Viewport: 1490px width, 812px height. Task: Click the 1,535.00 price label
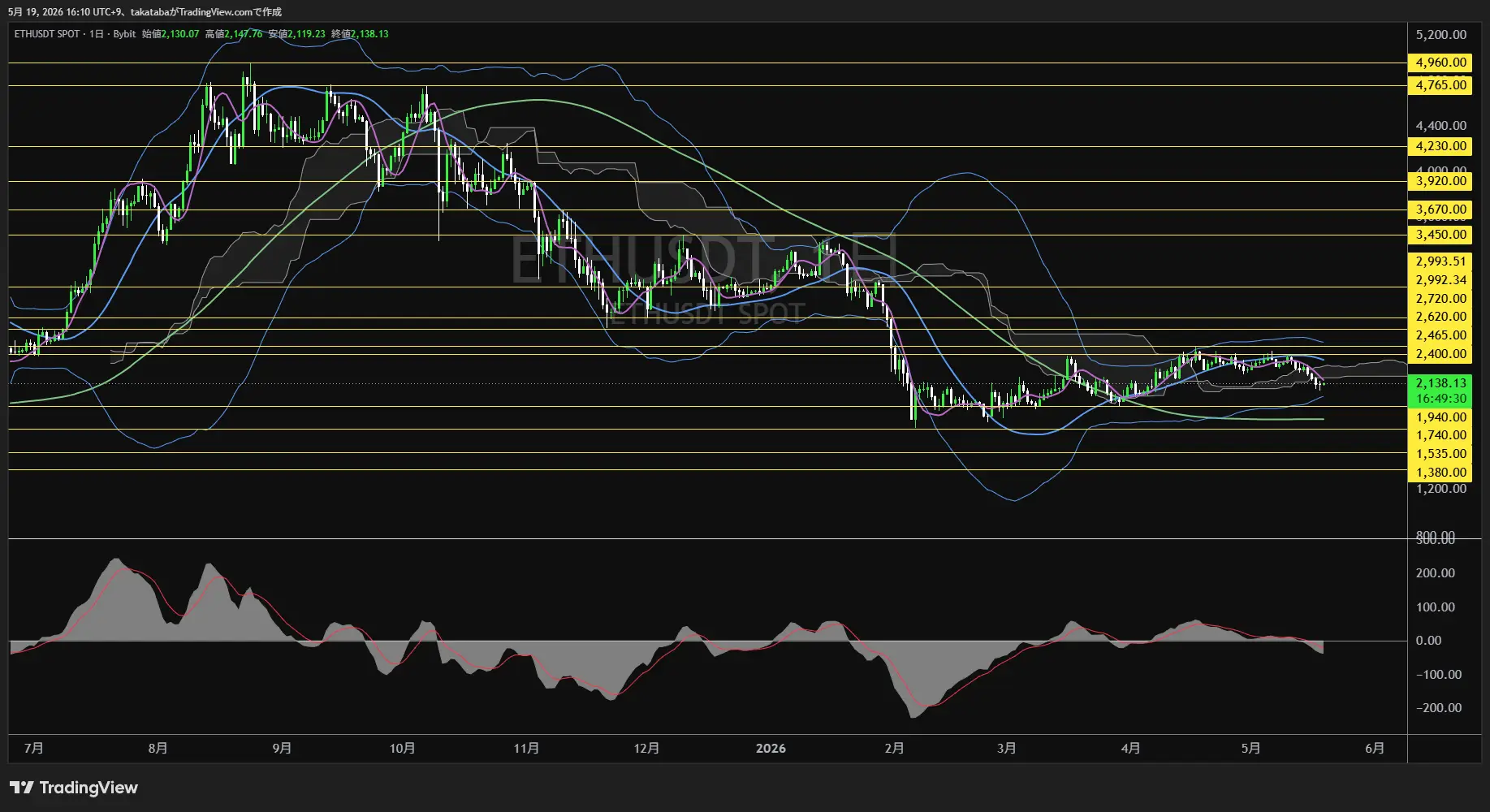(1440, 454)
